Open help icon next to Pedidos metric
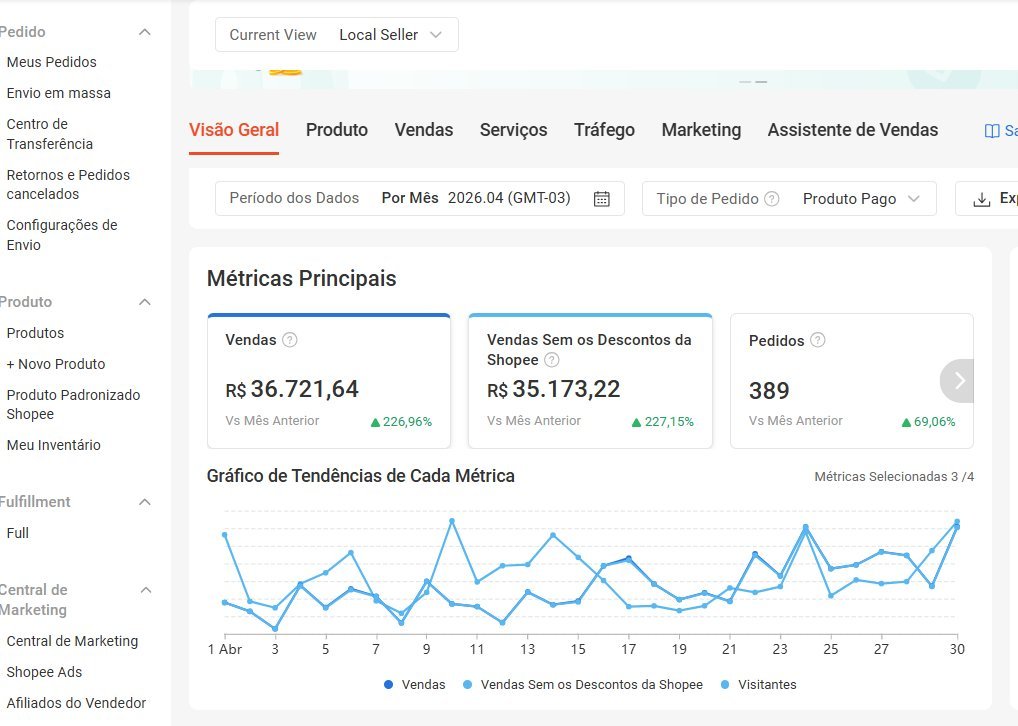 818,340
